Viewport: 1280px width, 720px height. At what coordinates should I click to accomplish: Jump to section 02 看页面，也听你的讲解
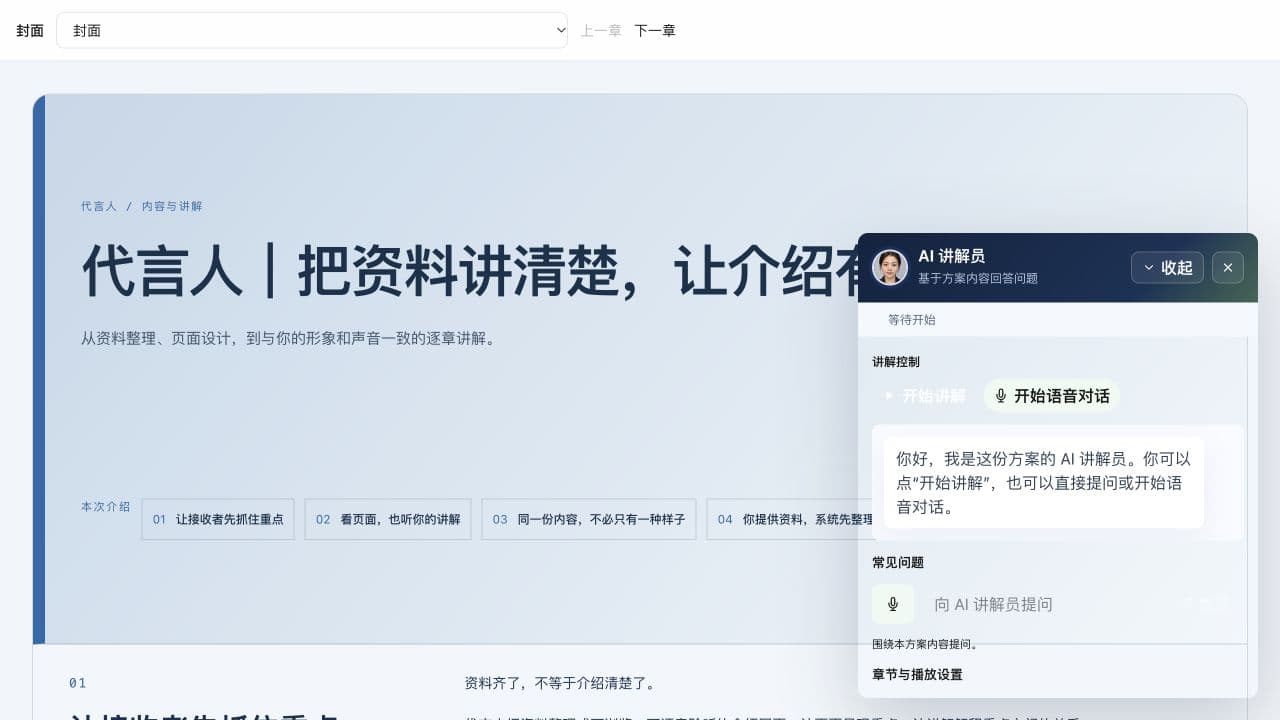(x=388, y=519)
